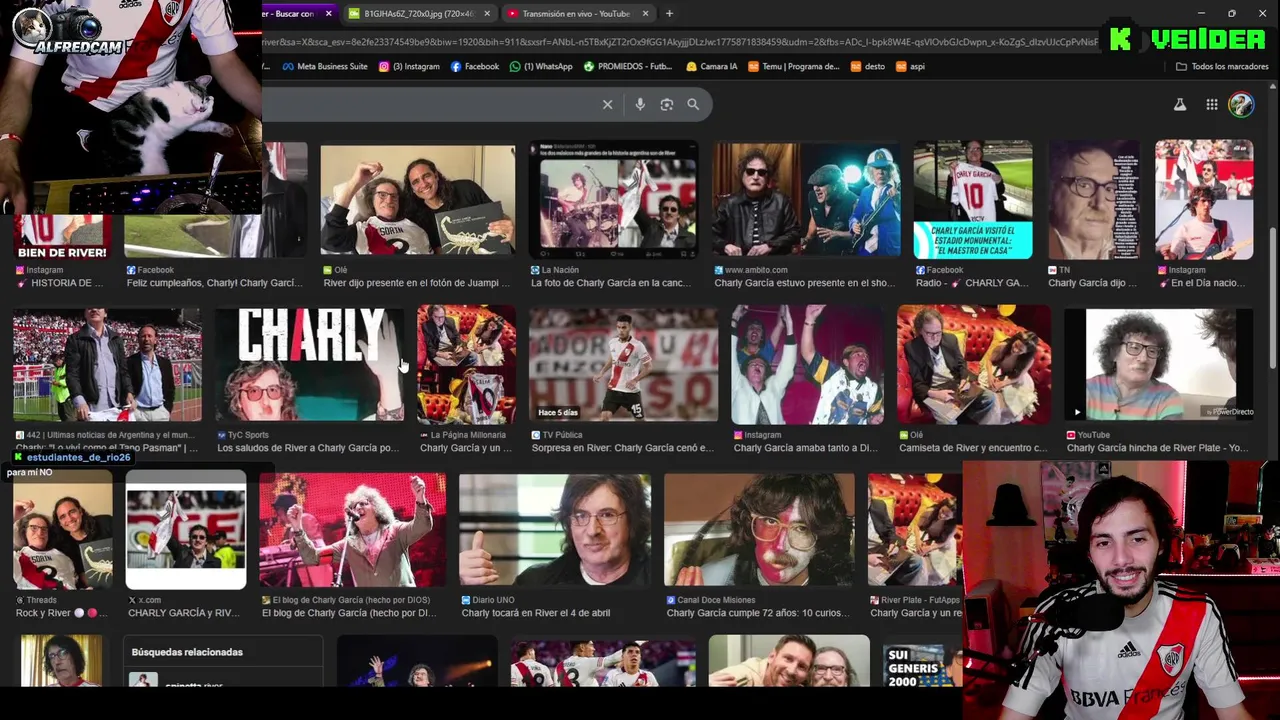Click the URL address bar
Viewport: 1280px width, 720px height.
[680, 42]
